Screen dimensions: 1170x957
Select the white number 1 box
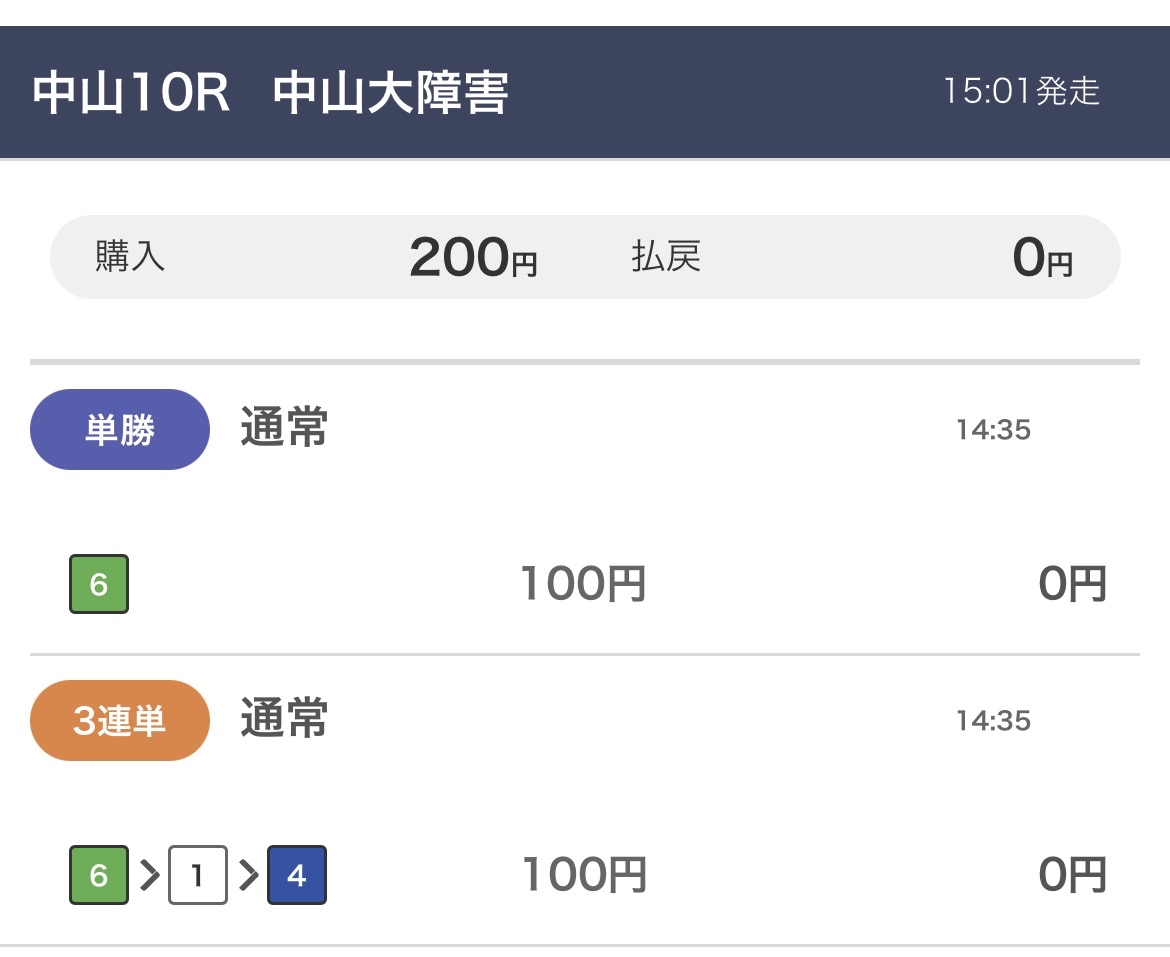click(197, 875)
